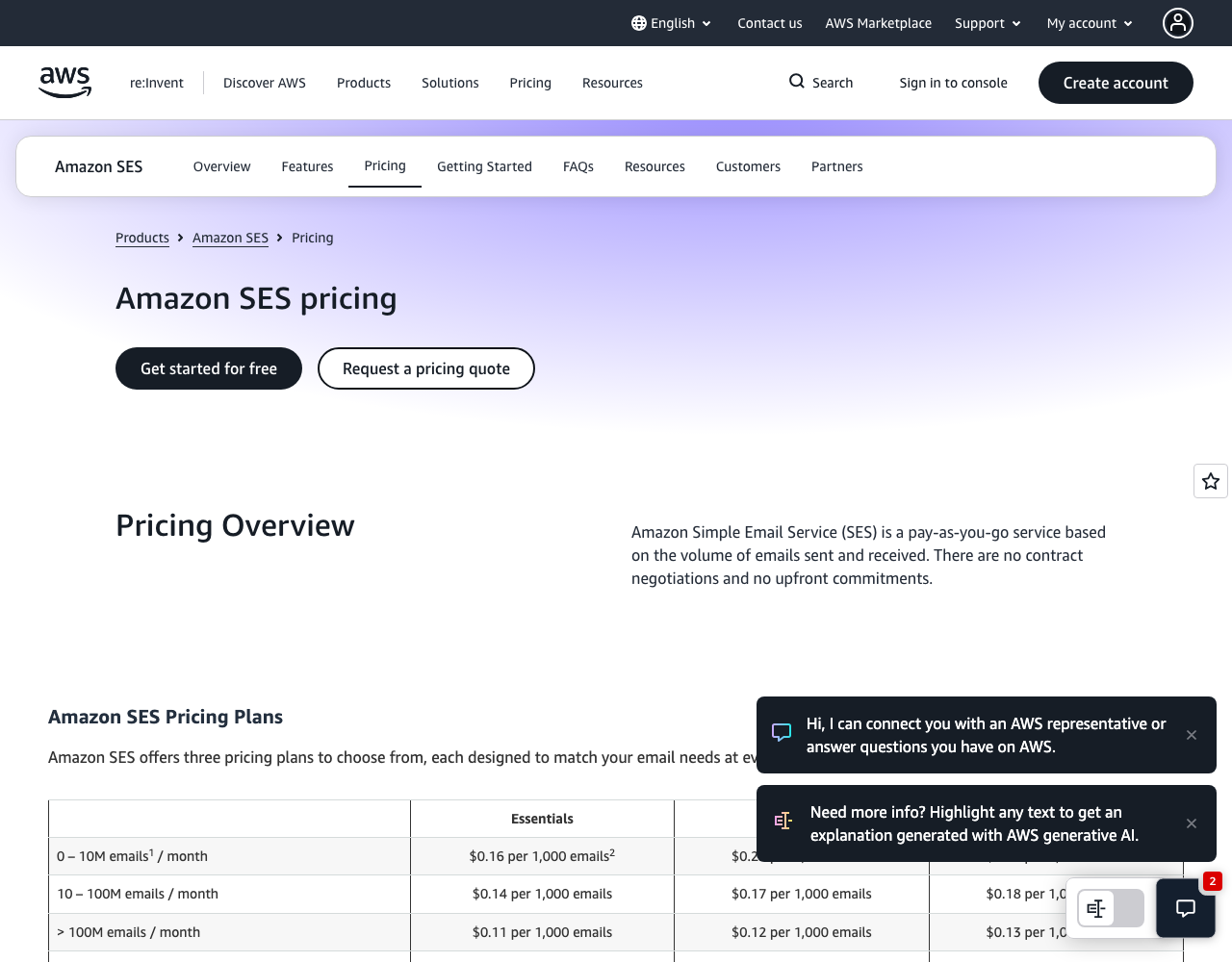Select the SES Resources tab
The height and width of the screenshot is (962, 1232).
[654, 166]
